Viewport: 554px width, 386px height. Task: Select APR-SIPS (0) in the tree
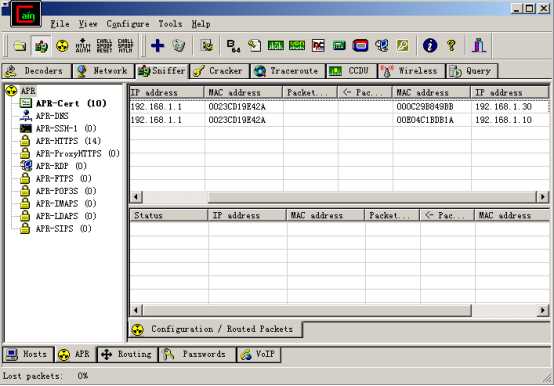pos(63,228)
